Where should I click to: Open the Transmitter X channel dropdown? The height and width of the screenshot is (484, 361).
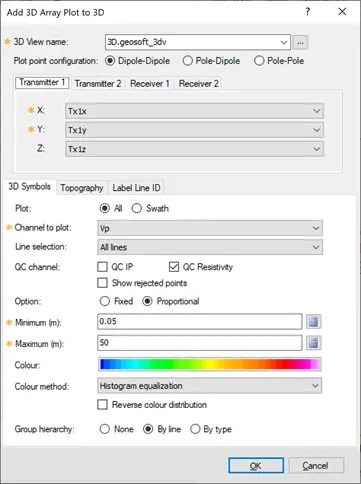click(194, 111)
